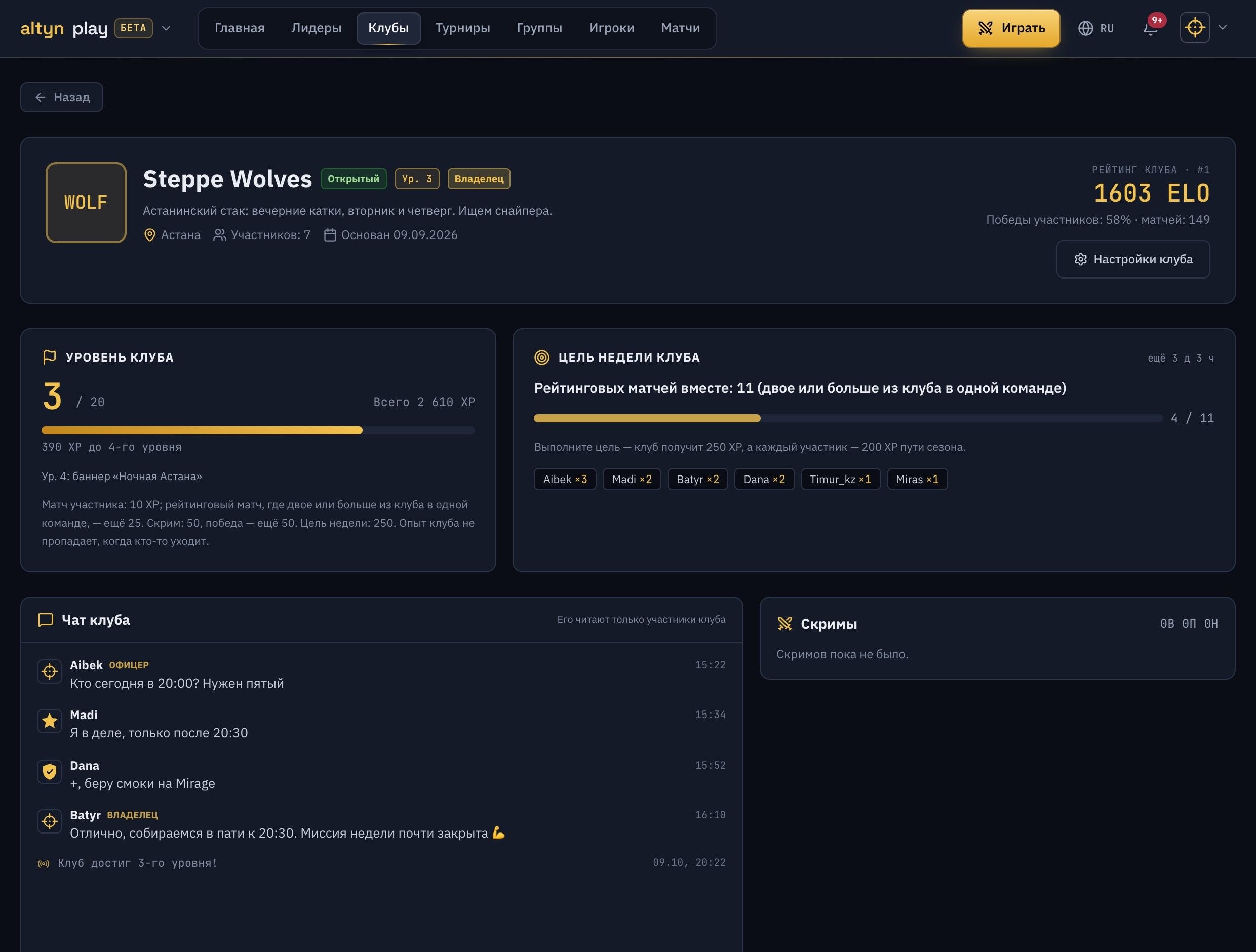Screen dimensions: 1256x952
Task: Click the Aibek ×3 contributor chip
Action: tap(565, 479)
